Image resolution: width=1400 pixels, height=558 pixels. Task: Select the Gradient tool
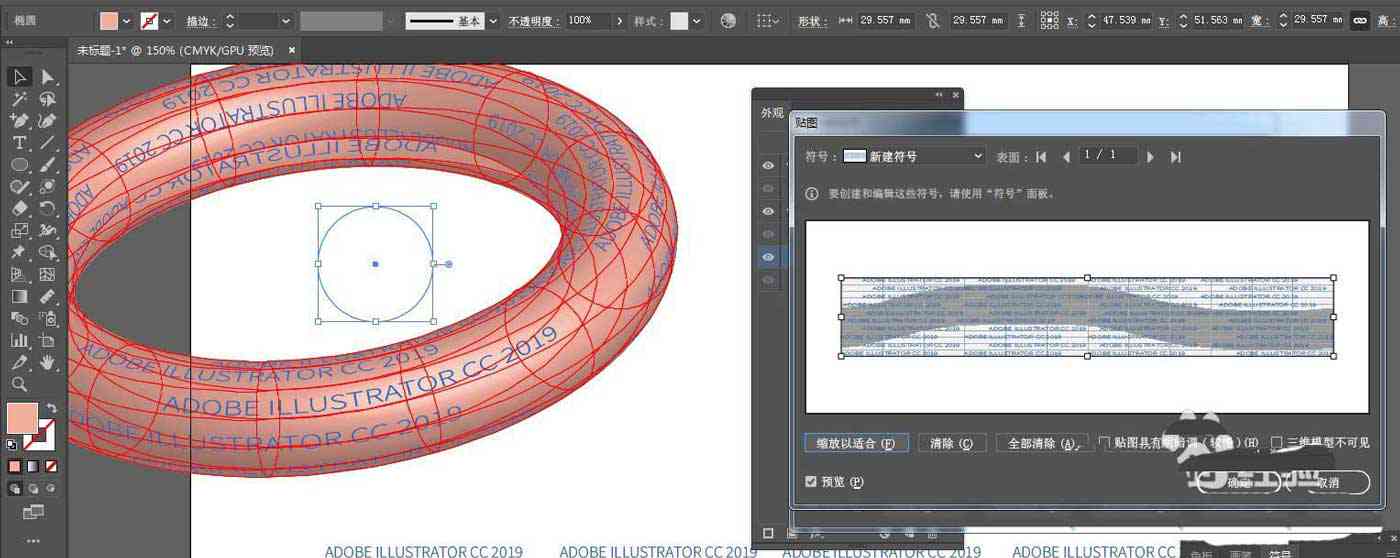(19, 297)
